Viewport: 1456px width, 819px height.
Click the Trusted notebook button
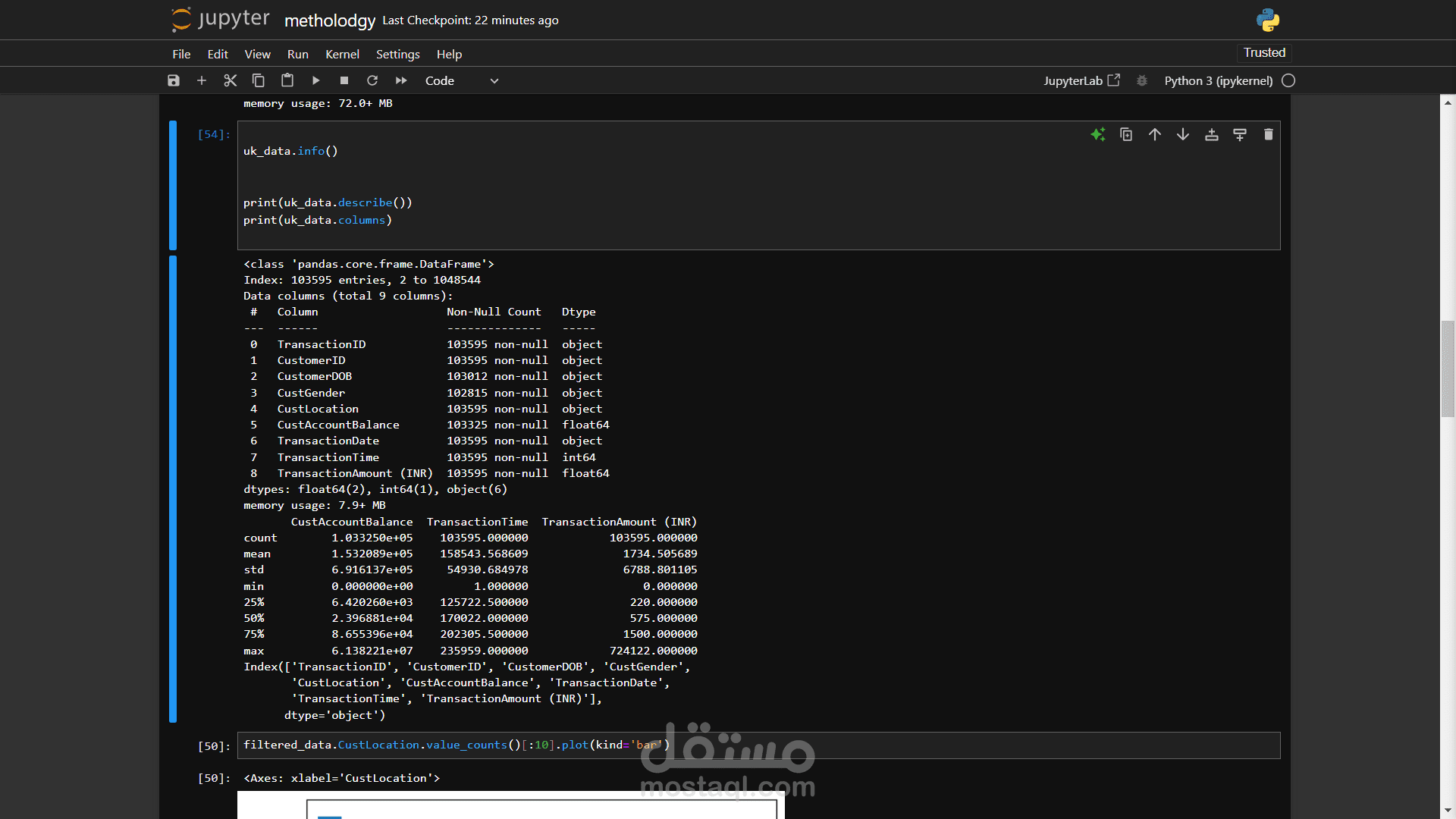1264,52
